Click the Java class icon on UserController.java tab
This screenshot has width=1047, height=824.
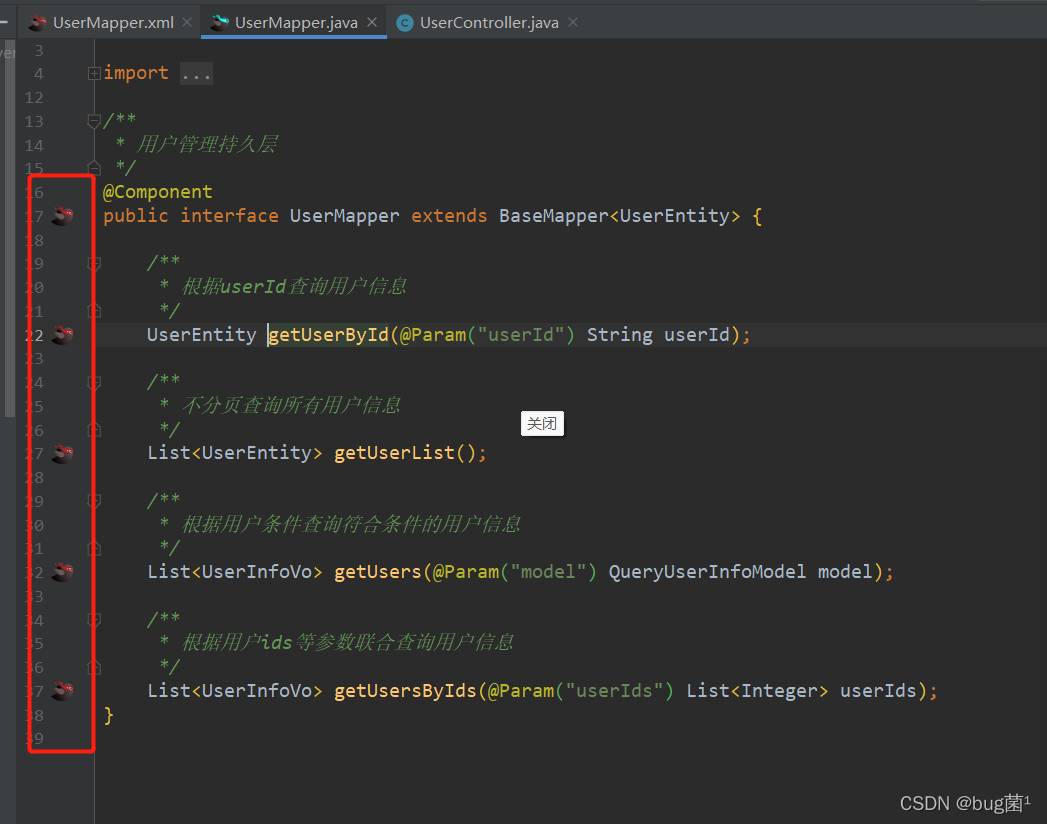404,21
